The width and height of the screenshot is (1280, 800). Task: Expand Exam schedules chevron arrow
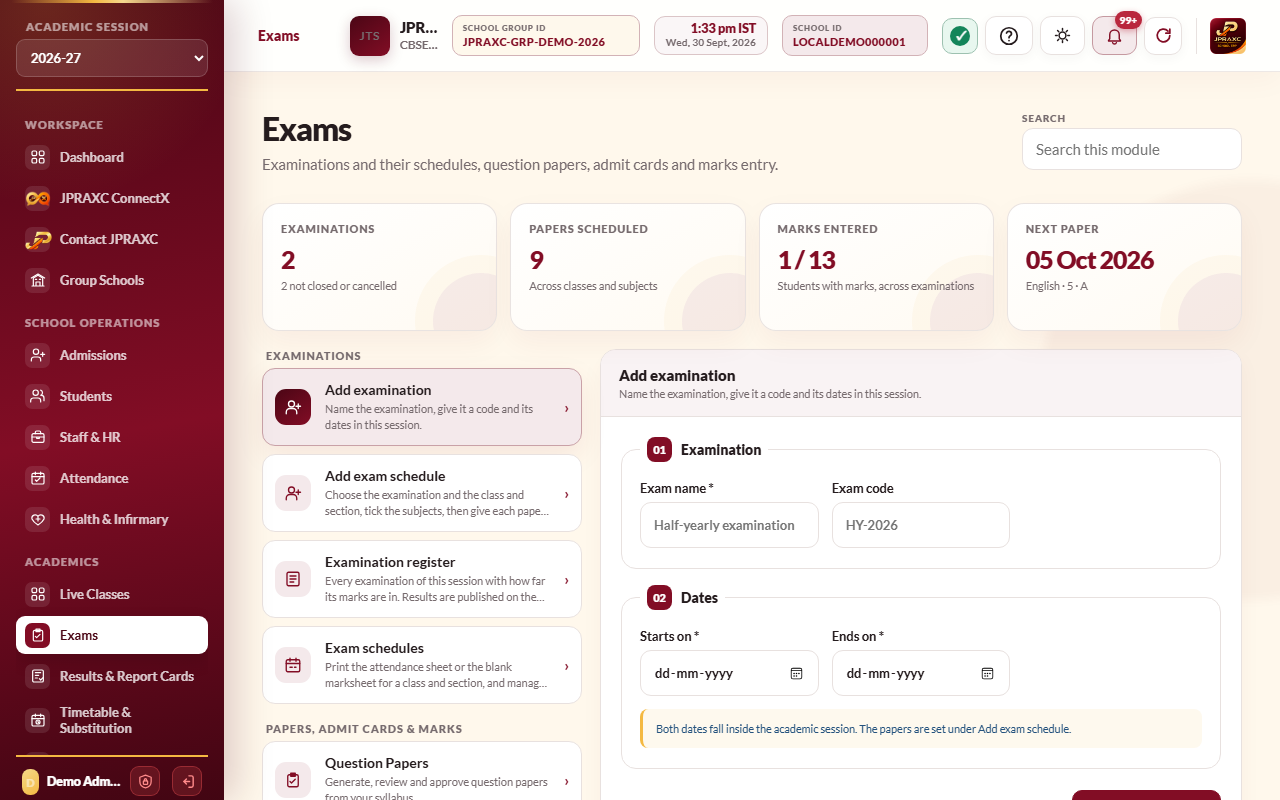[x=566, y=666]
